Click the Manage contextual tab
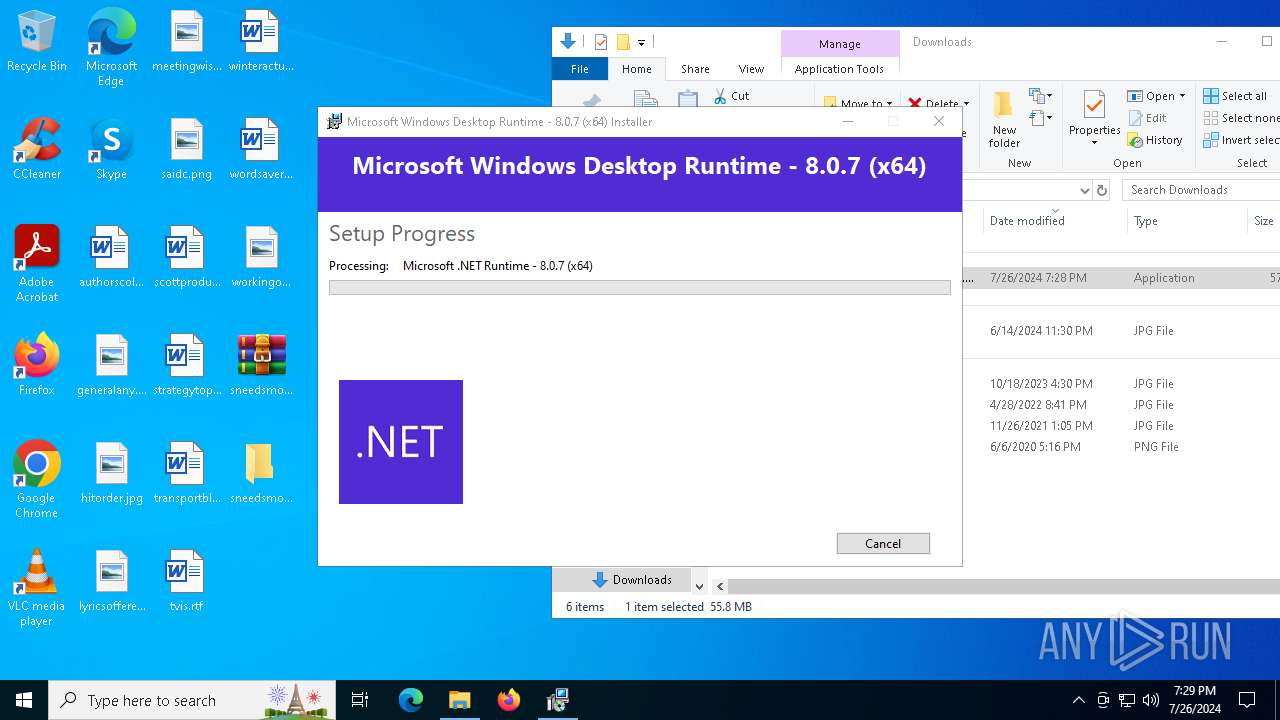The width and height of the screenshot is (1280, 720). pyautogui.click(x=840, y=44)
